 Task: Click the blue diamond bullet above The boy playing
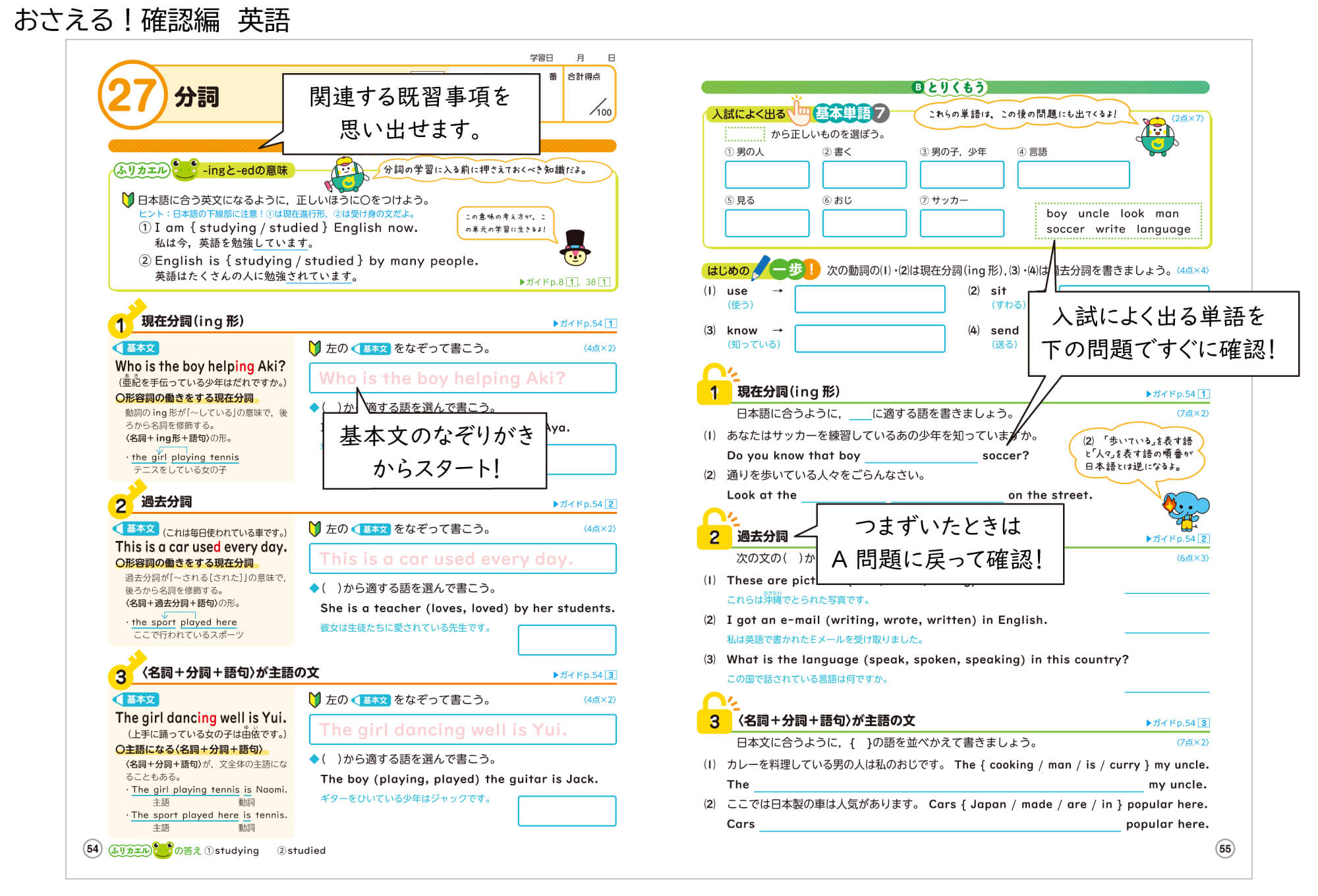pos(314,759)
